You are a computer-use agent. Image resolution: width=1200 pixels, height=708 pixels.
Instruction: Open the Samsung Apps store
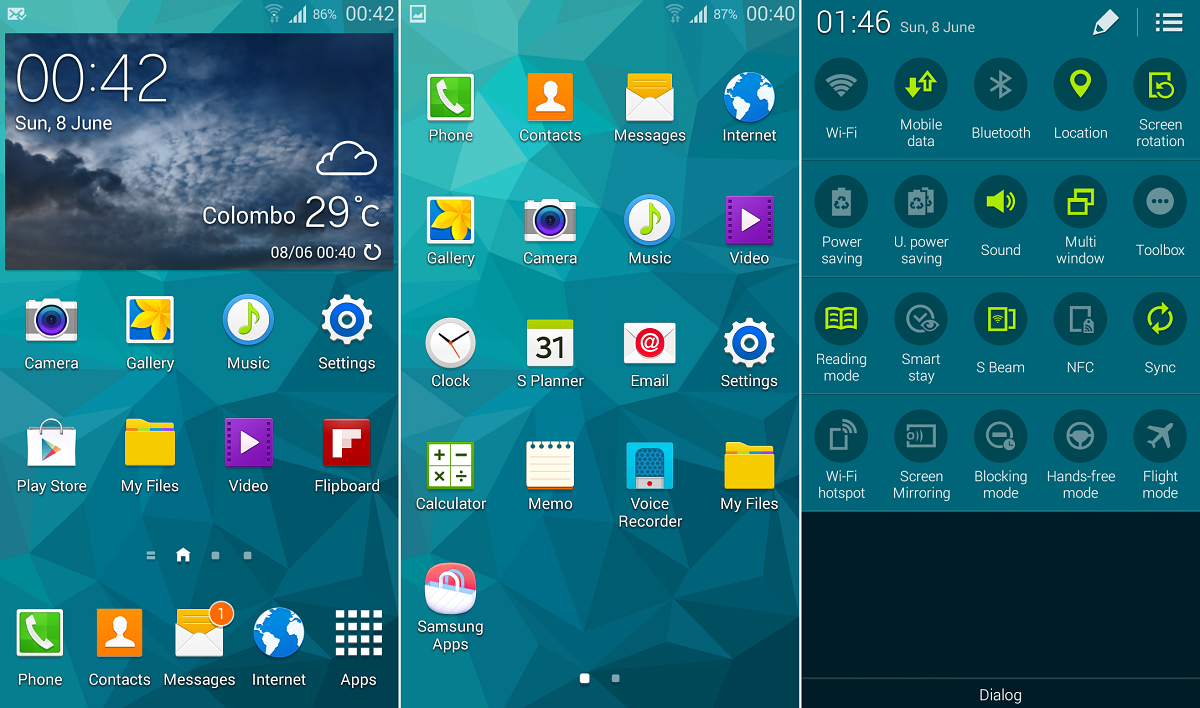pyautogui.click(x=450, y=589)
